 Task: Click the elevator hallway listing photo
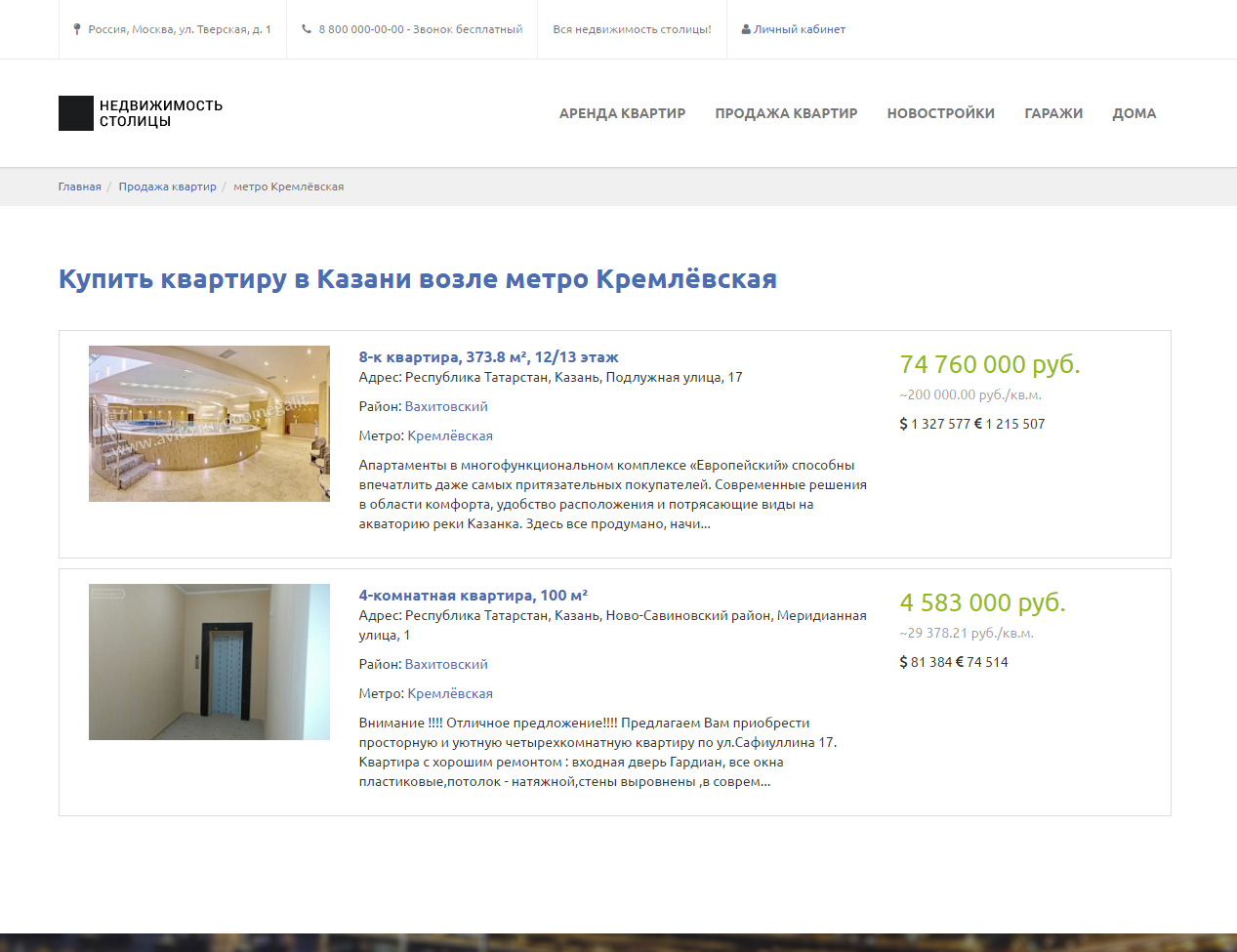point(209,662)
